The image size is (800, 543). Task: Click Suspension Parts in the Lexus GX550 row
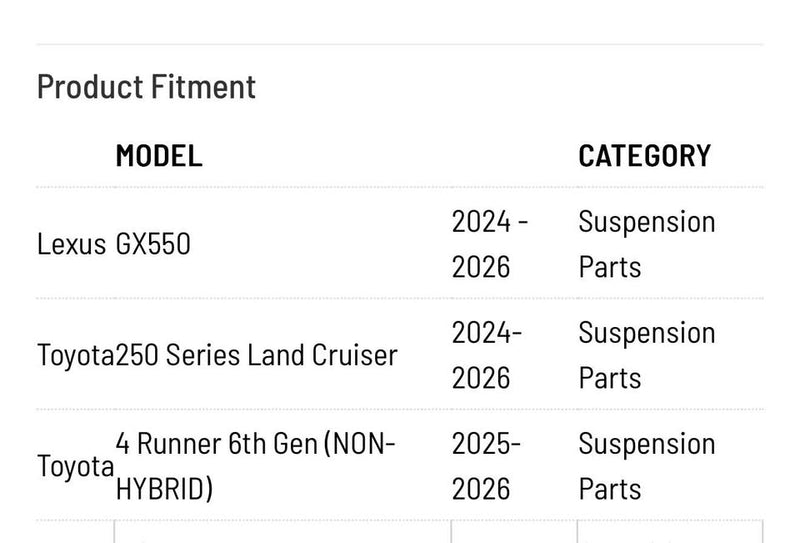pyautogui.click(x=646, y=244)
